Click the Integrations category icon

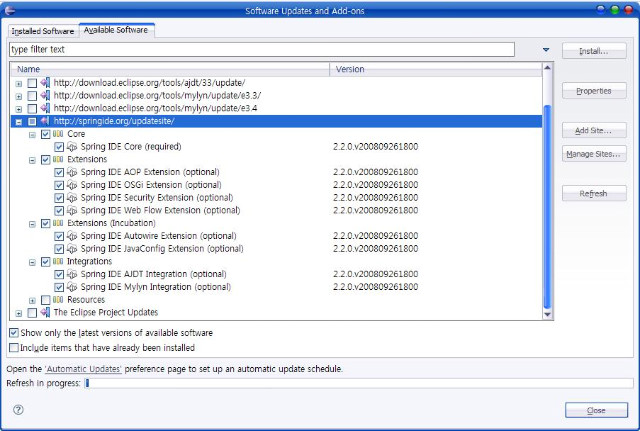[x=58, y=261]
